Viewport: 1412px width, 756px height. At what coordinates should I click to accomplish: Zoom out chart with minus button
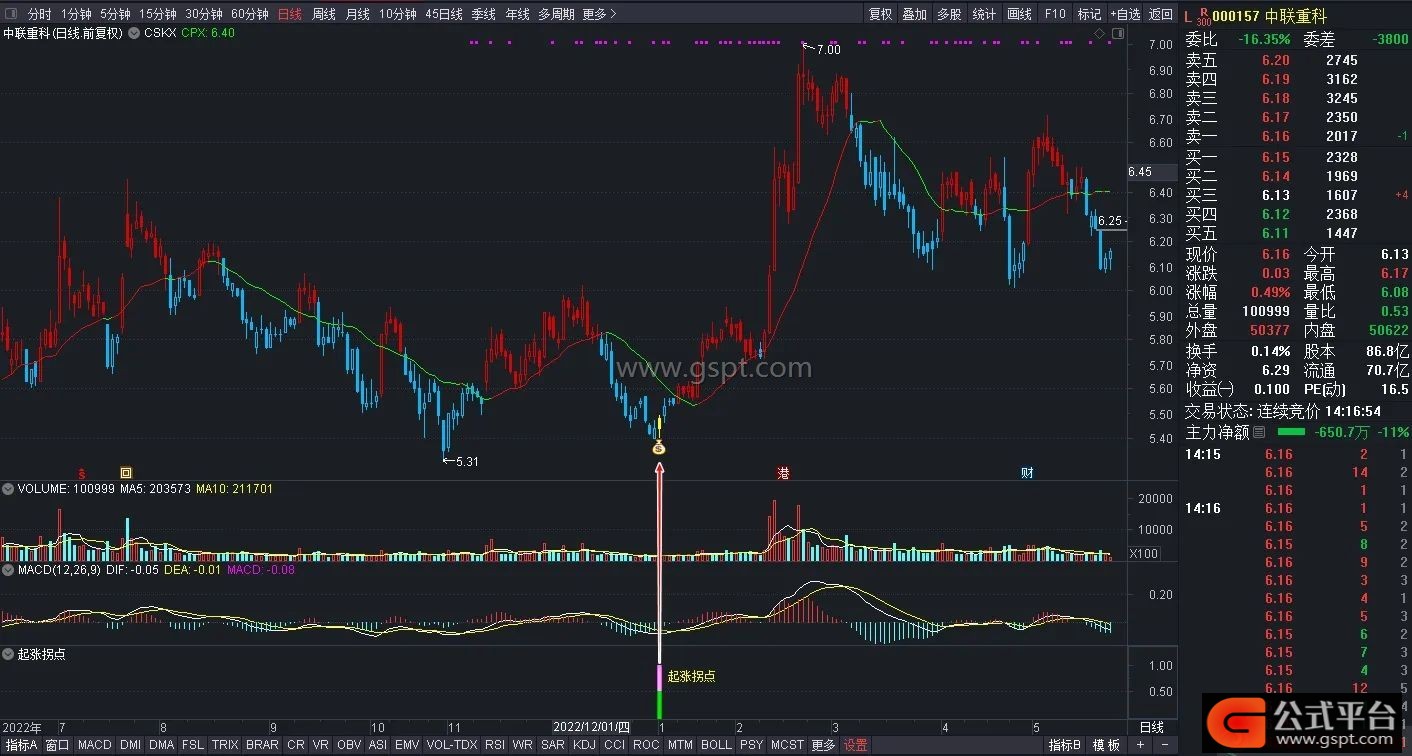click(x=1165, y=745)
